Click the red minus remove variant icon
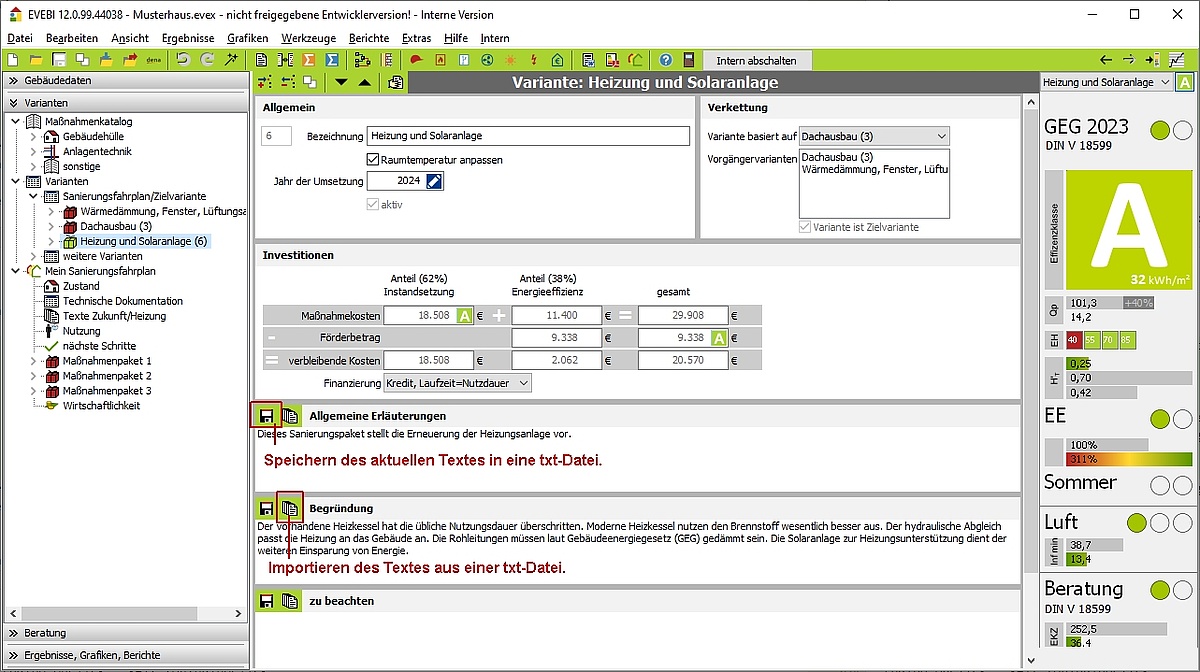The height and width of the screenshot is (672, 1200). (x=288, y=82)
